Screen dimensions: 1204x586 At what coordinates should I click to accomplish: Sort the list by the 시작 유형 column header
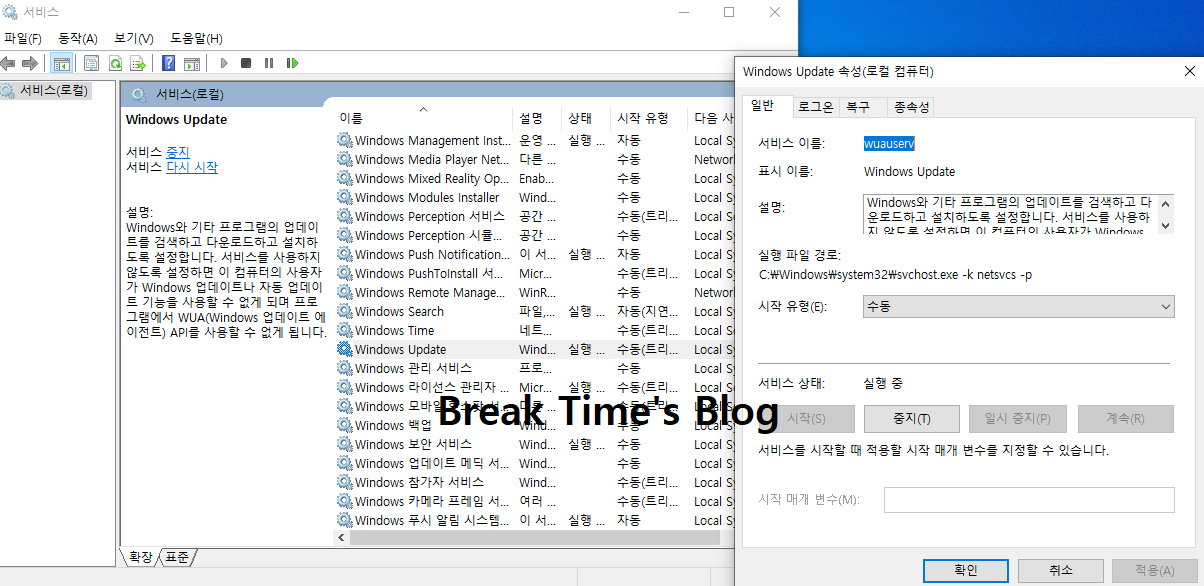[x=648, y=117]
